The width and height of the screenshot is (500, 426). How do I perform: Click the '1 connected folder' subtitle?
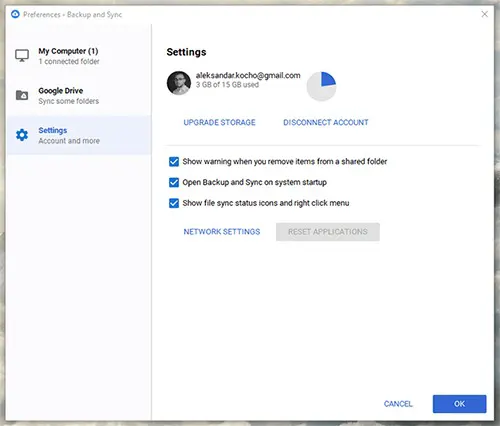69,61
